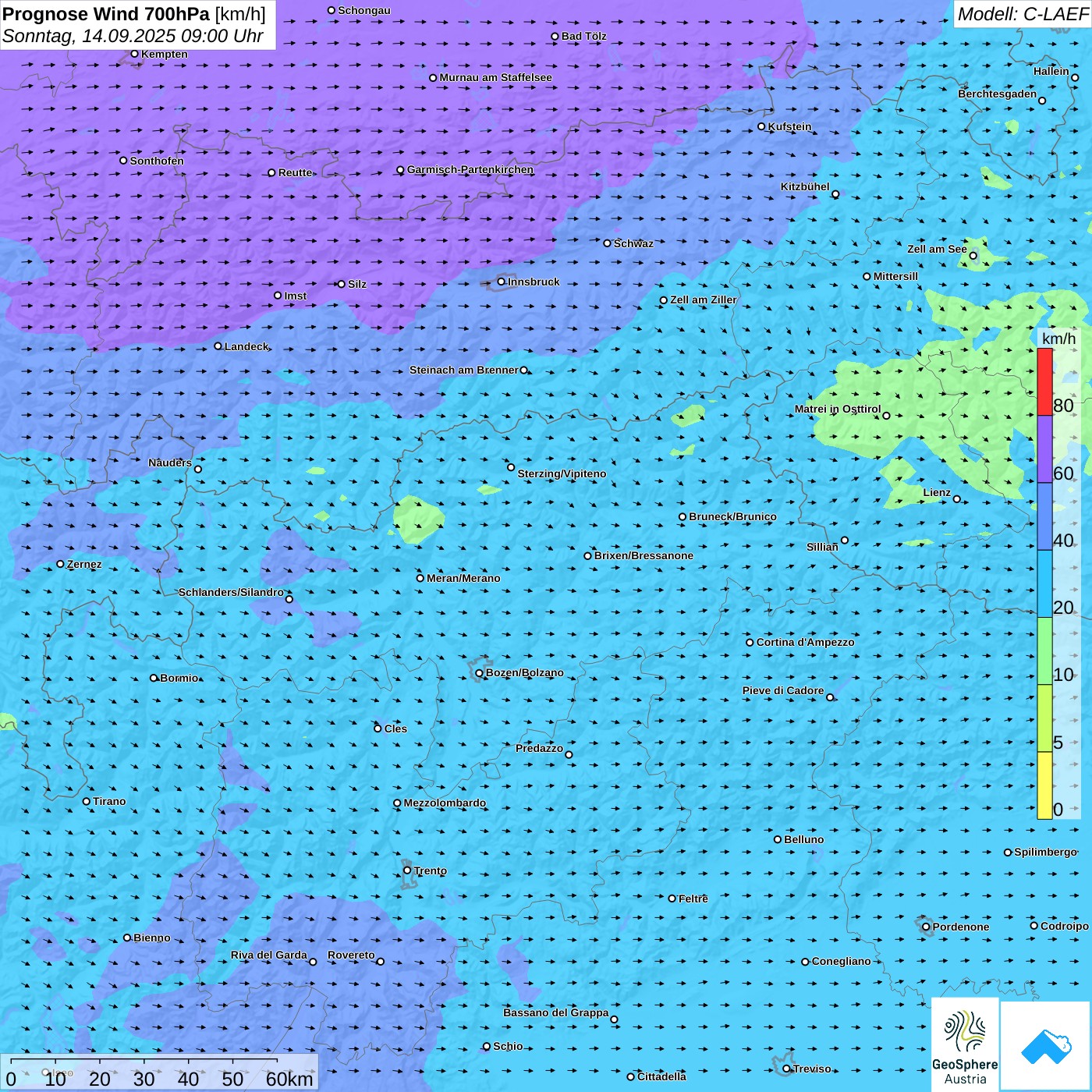Click the Zell am See marker

click(x=973, y=256)
